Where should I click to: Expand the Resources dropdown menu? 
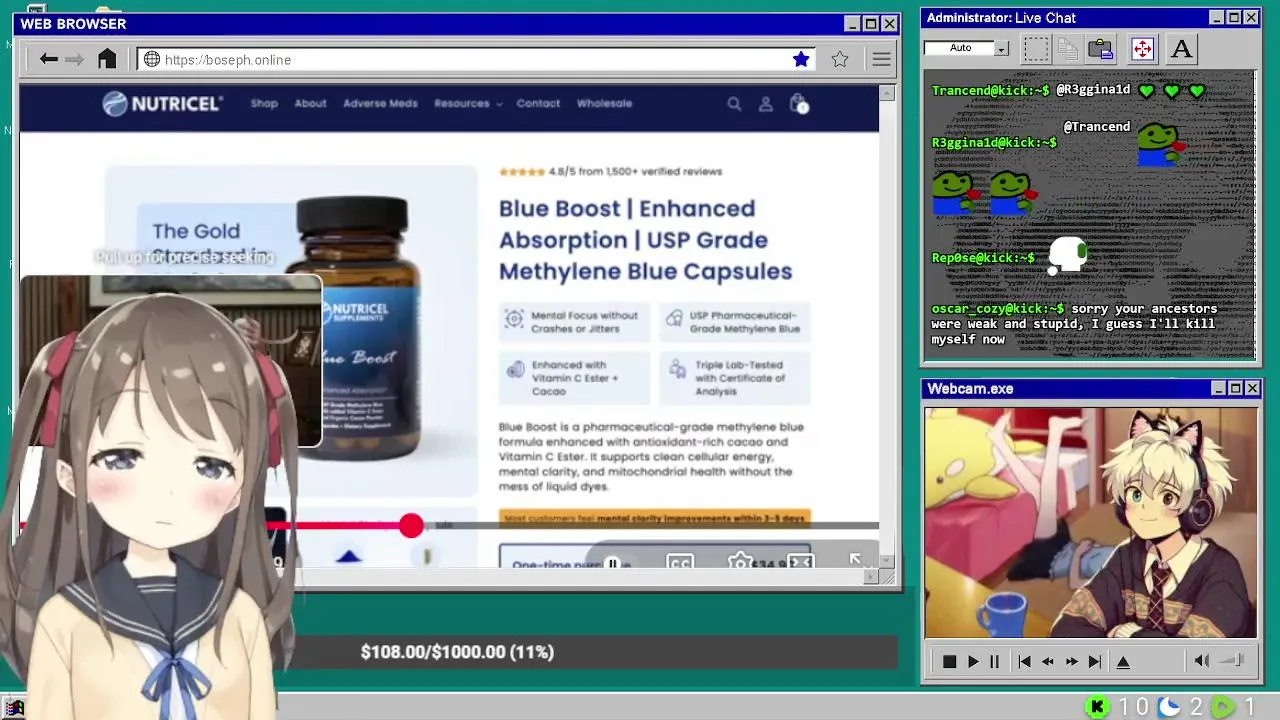tap(467, 103)
